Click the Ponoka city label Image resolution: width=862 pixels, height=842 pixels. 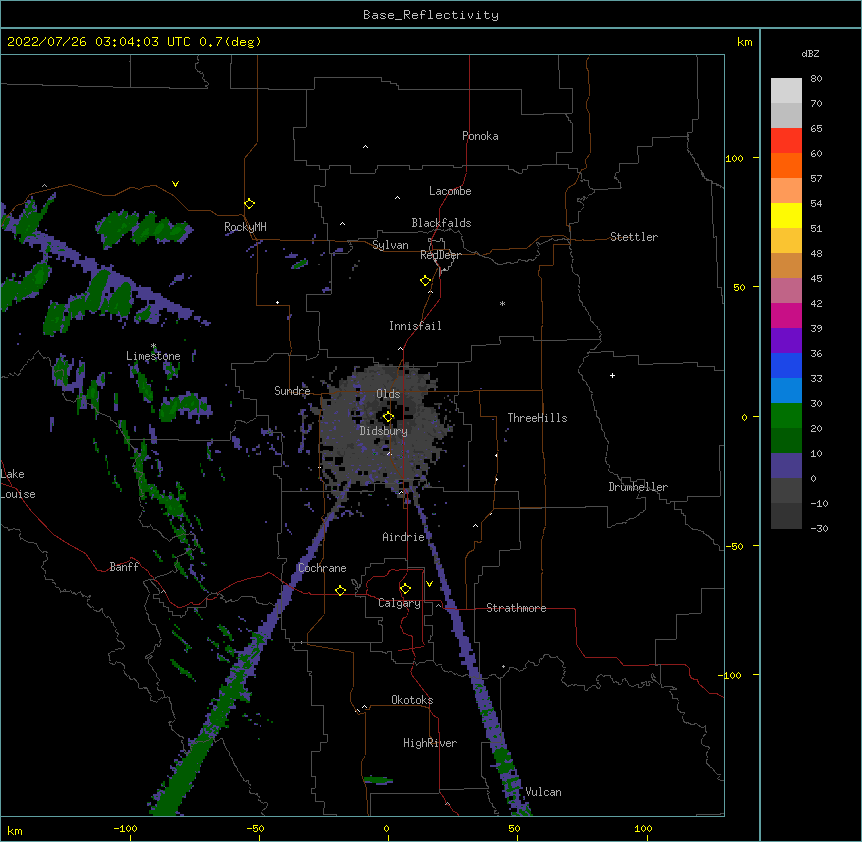(x=480, y=136)
